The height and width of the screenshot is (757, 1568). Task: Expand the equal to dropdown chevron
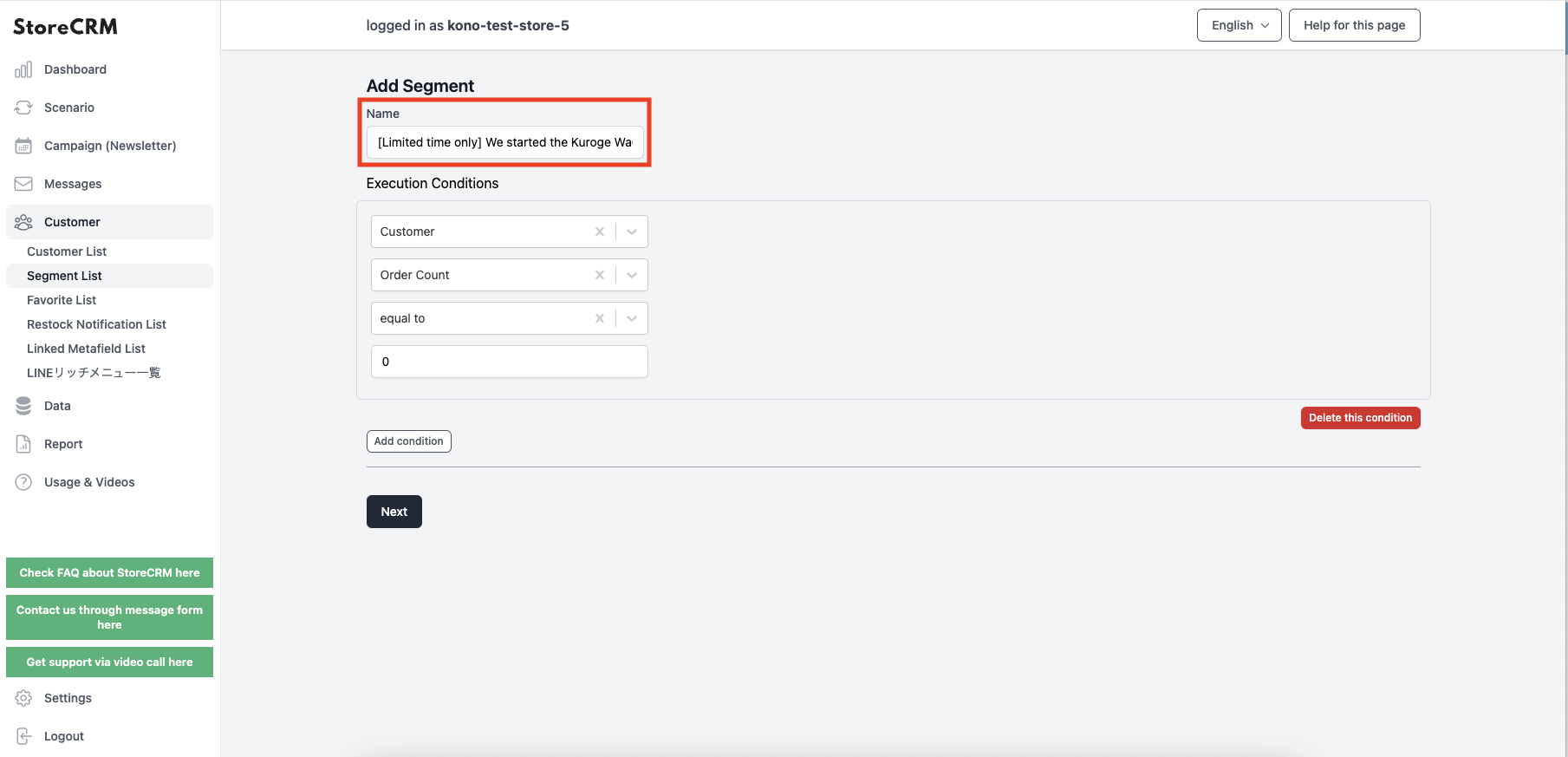coord(632,318)
